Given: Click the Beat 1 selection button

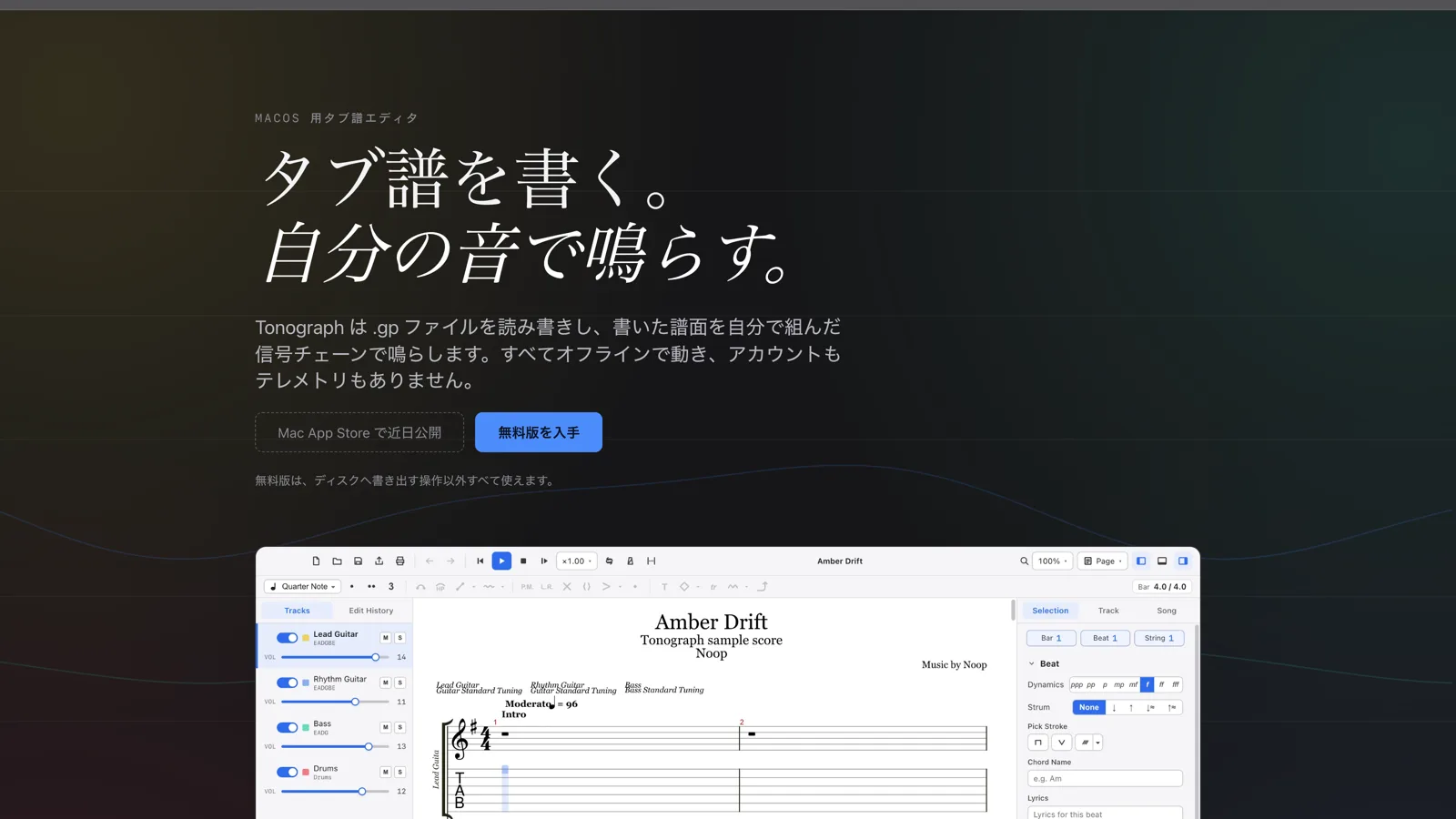Looking at the screenshot, I should coord(1105,638).
